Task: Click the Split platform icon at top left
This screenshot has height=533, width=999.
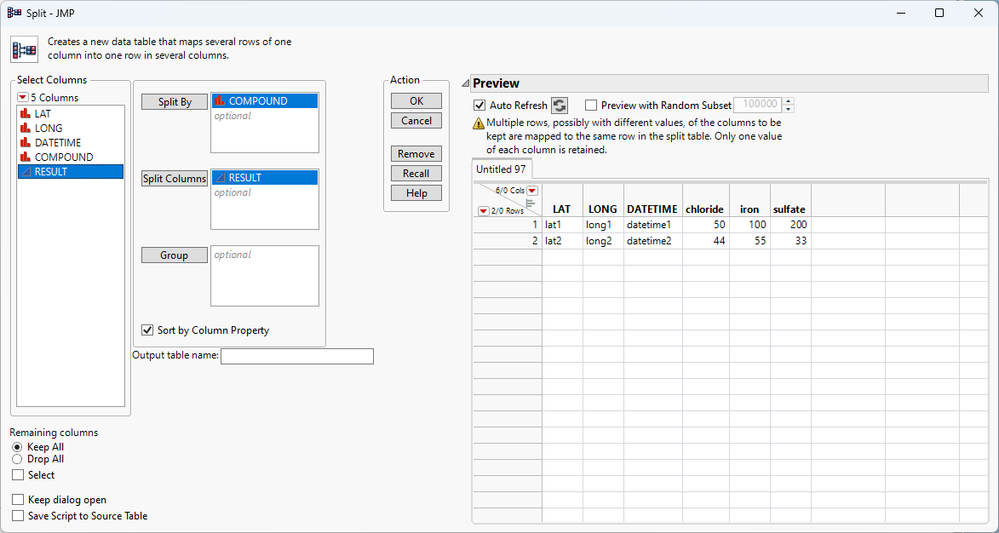Action: click(24, 50)
